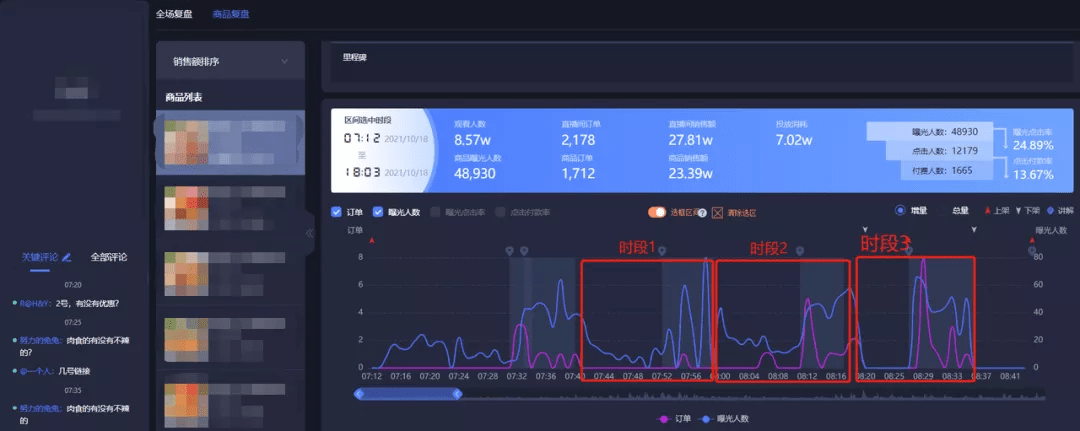Open the 销售额排序 sorting dropdown
The height and width of the screenshot is (431, 1080).
[230, 62]
